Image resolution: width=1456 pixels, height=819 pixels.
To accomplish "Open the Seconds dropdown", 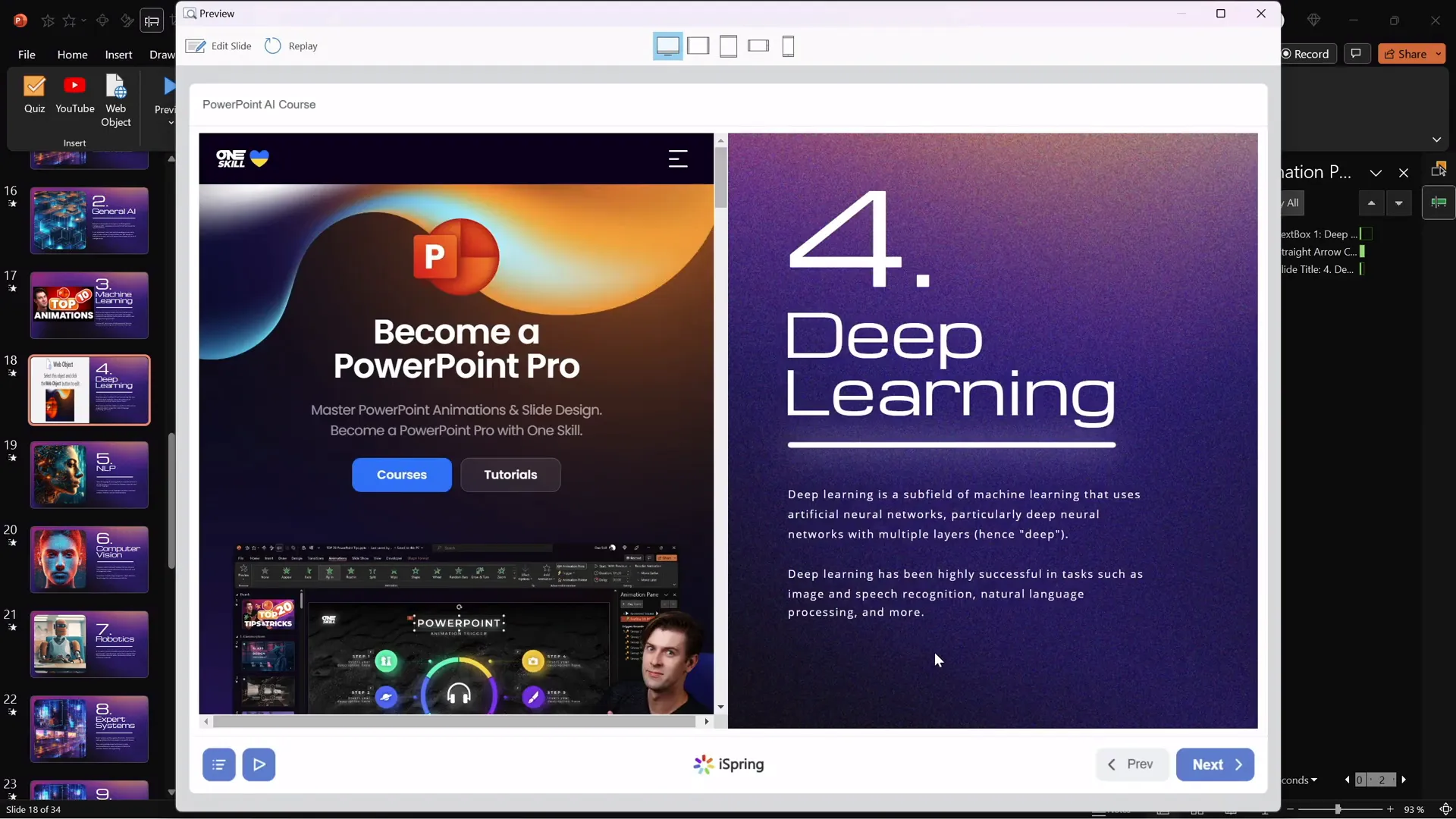I will (1300, 780).
